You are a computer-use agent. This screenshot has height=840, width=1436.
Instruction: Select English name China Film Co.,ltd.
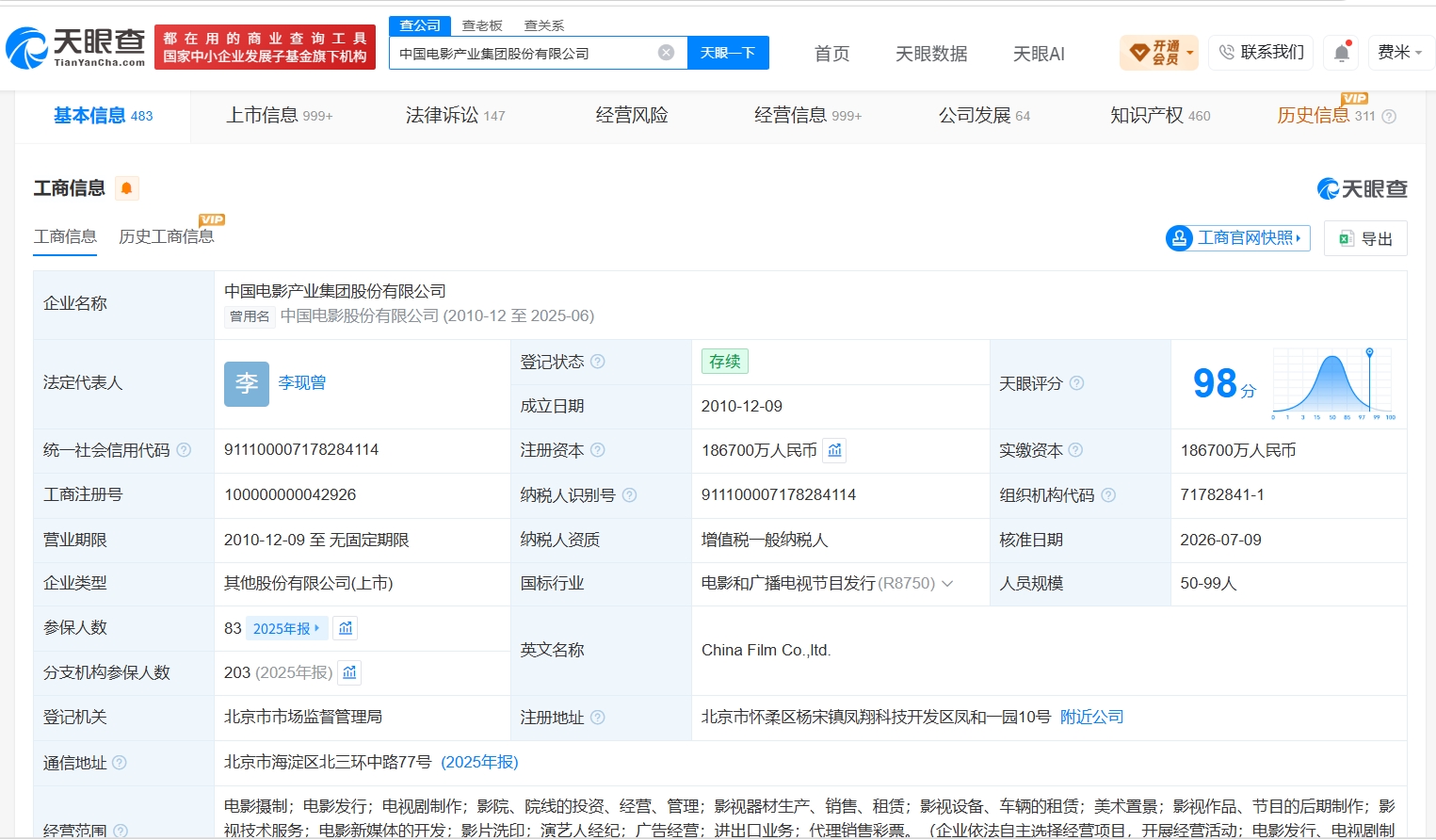click(766, 651)
